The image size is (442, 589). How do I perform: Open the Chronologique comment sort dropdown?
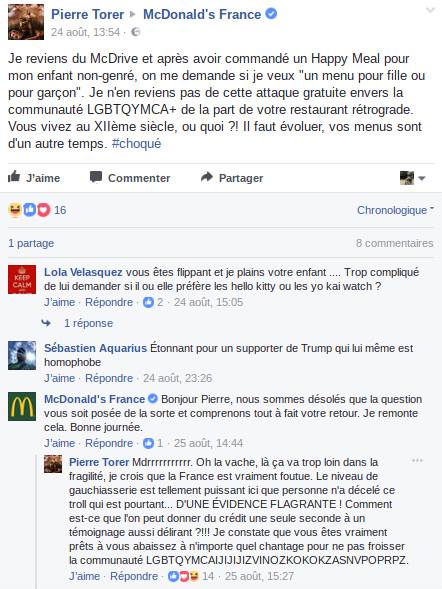point(395,210)
